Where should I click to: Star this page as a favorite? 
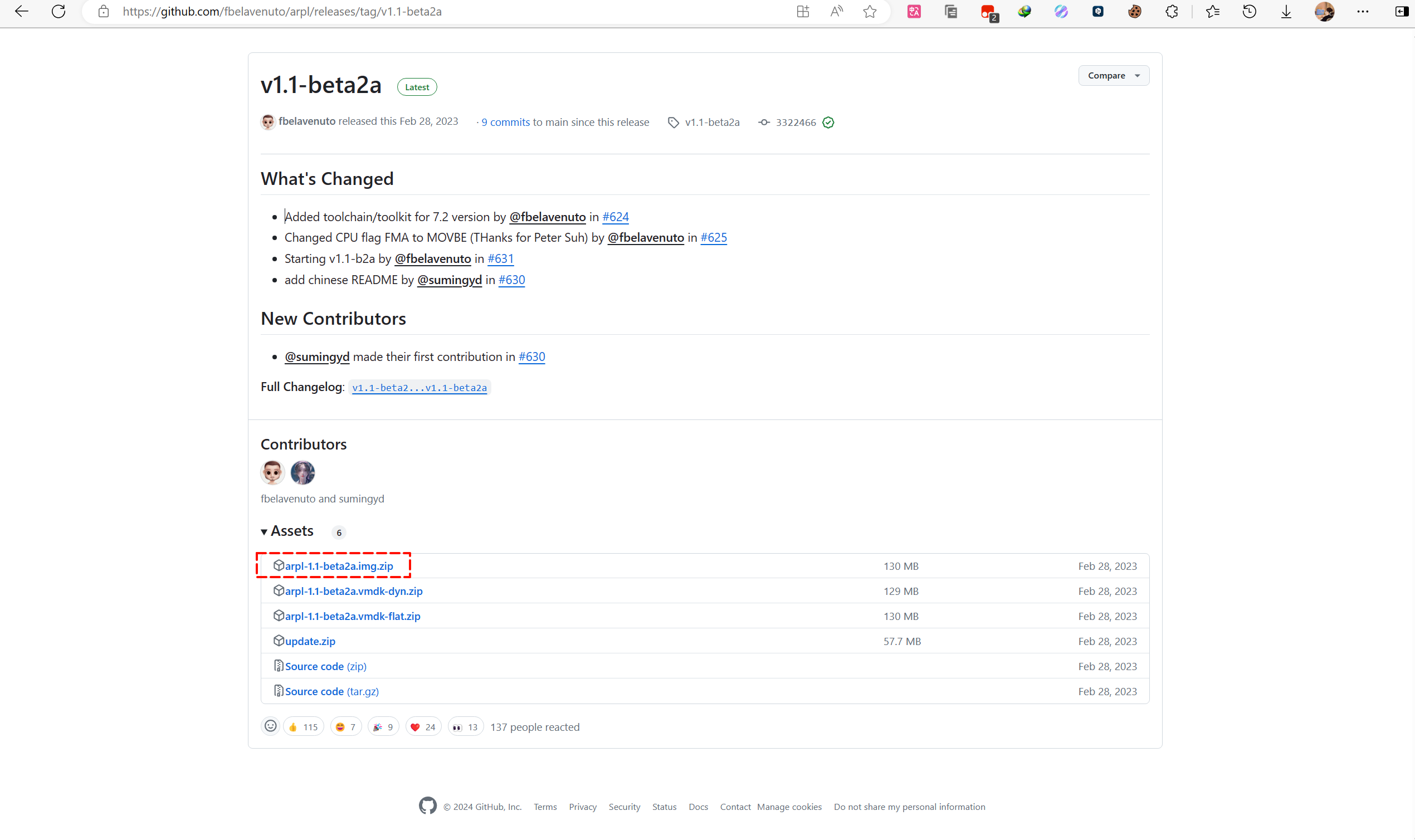(x=870, y=11)
